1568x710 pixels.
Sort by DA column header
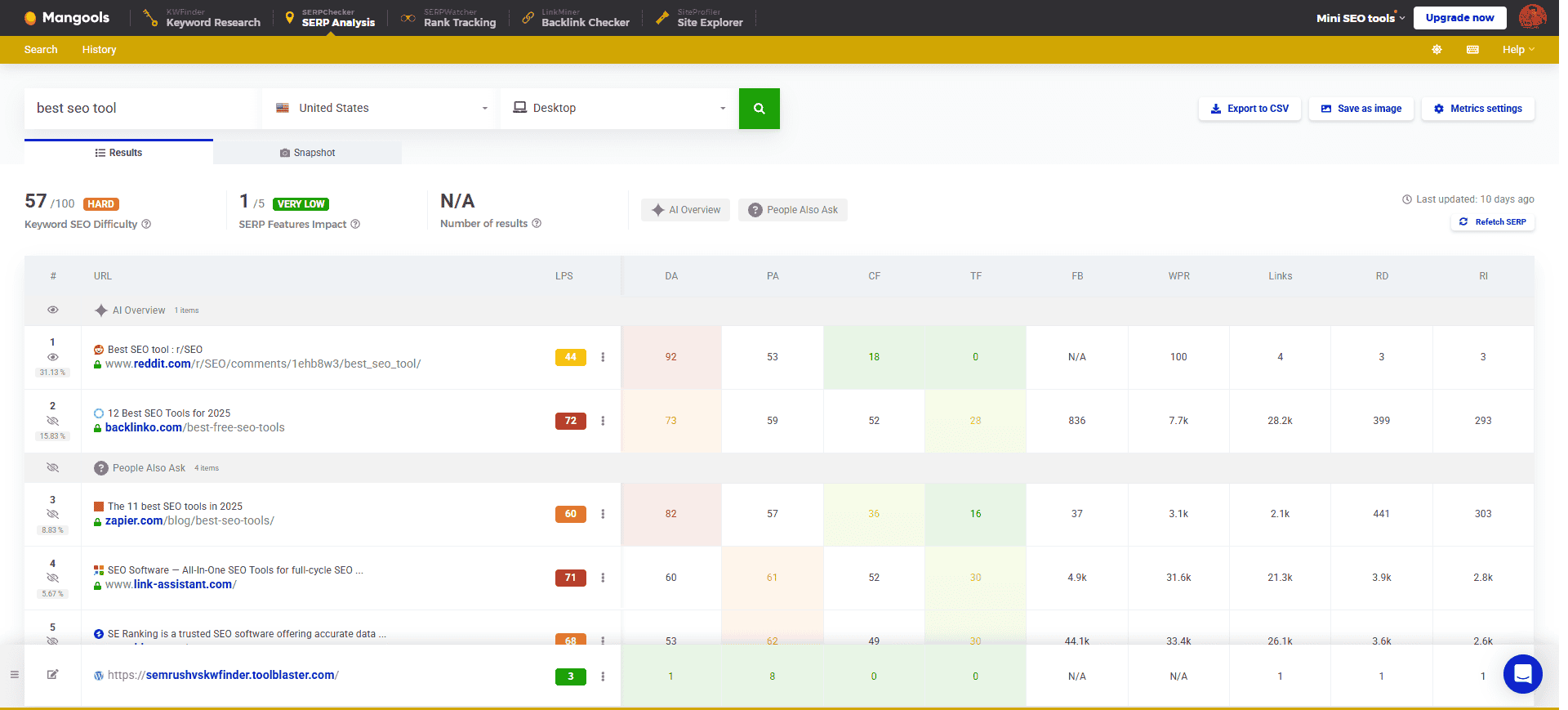[671, 276]
